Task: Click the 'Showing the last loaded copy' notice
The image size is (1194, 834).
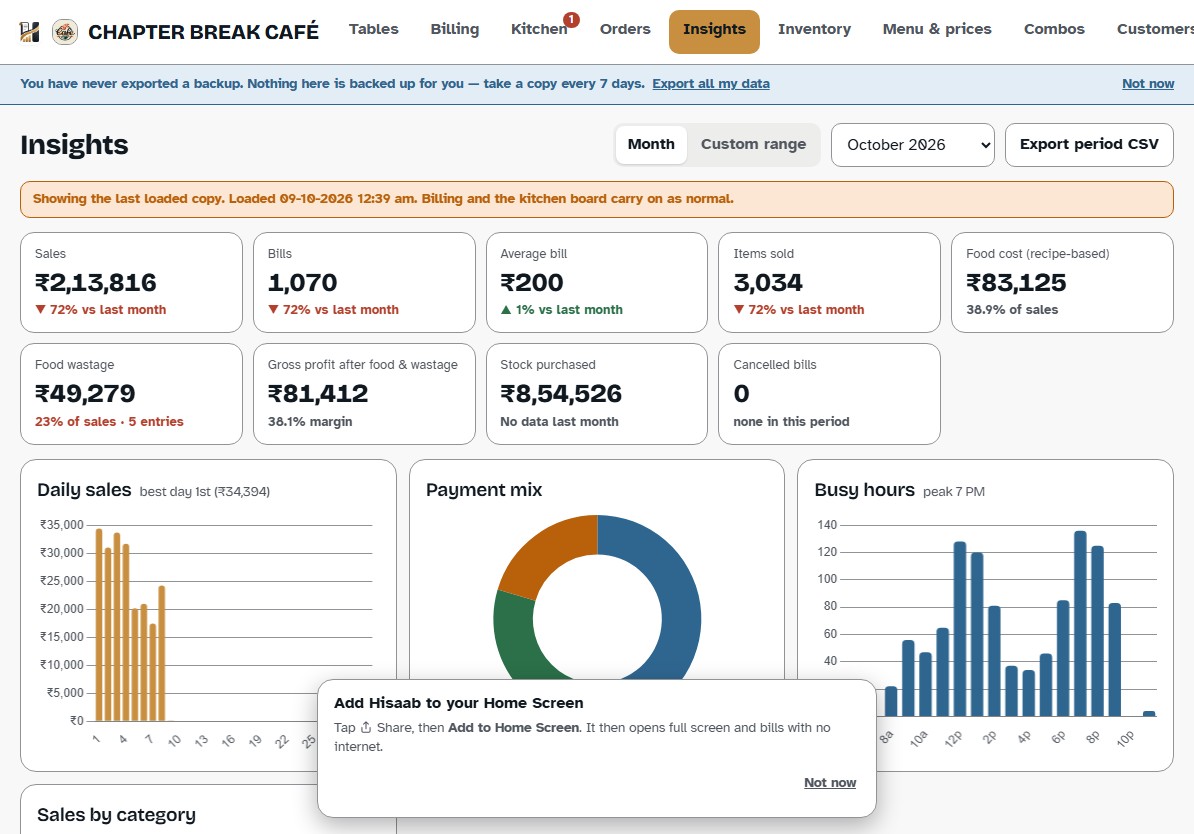Action: (597, 199)
